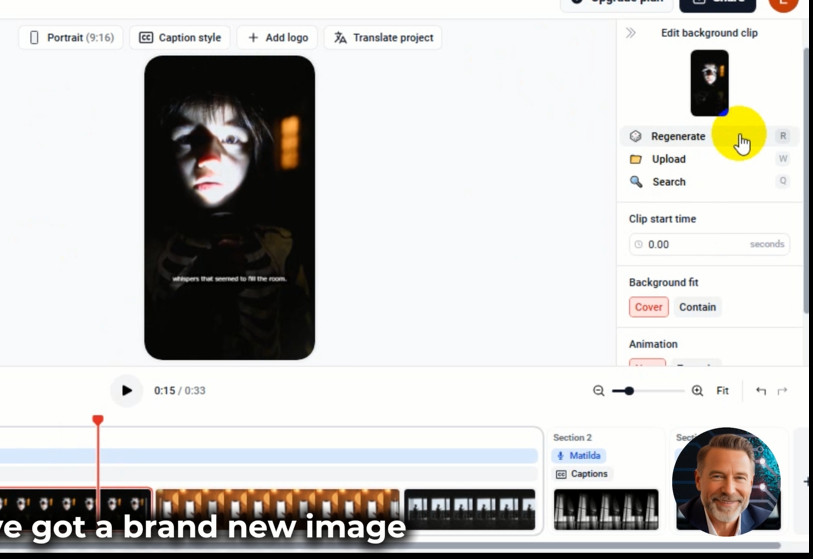
Task: Fit the timeline to view
Action: coord(722,391)
